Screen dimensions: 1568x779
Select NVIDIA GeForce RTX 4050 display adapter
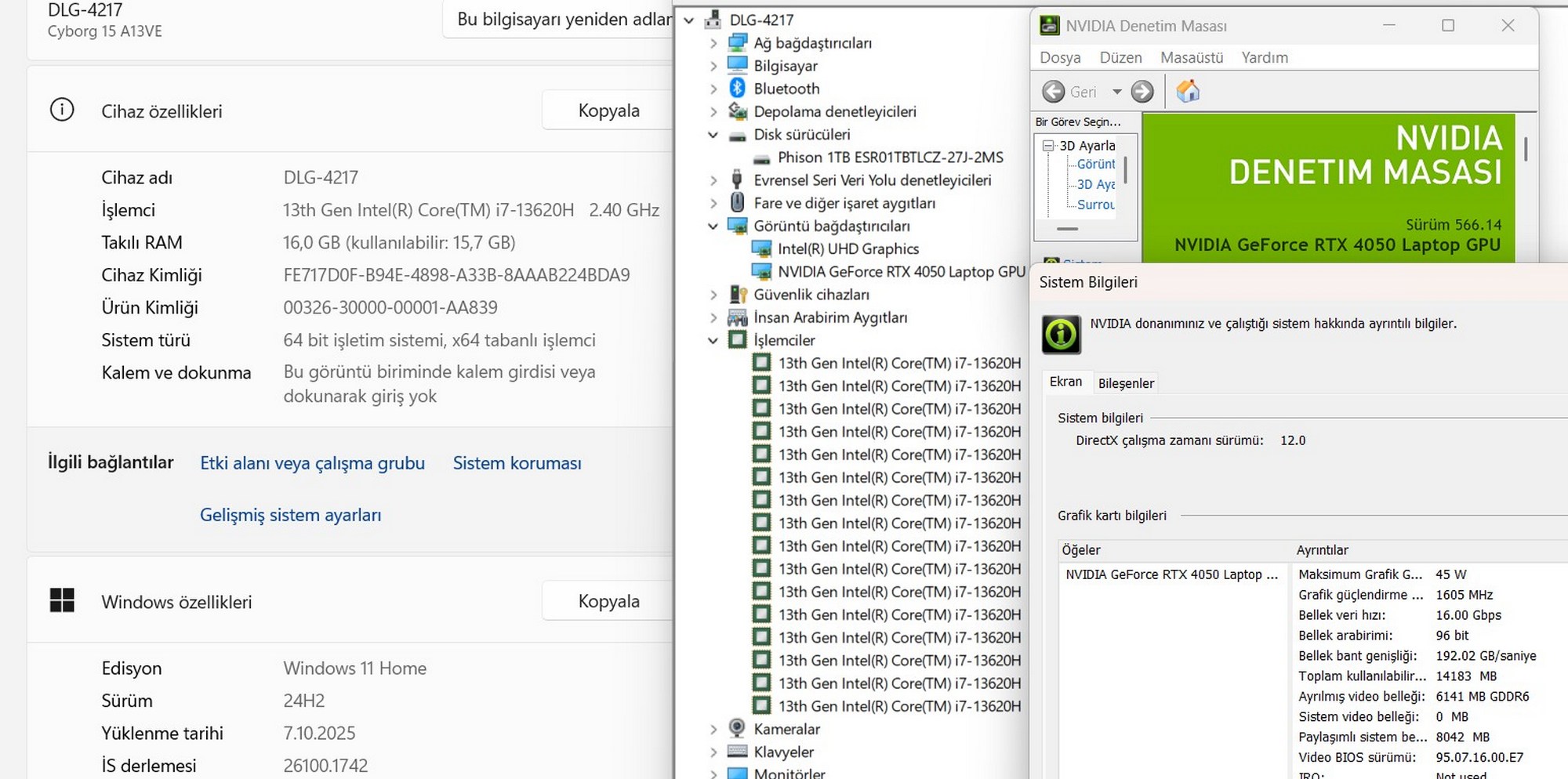pyautogui.click(x=901, y=272)
